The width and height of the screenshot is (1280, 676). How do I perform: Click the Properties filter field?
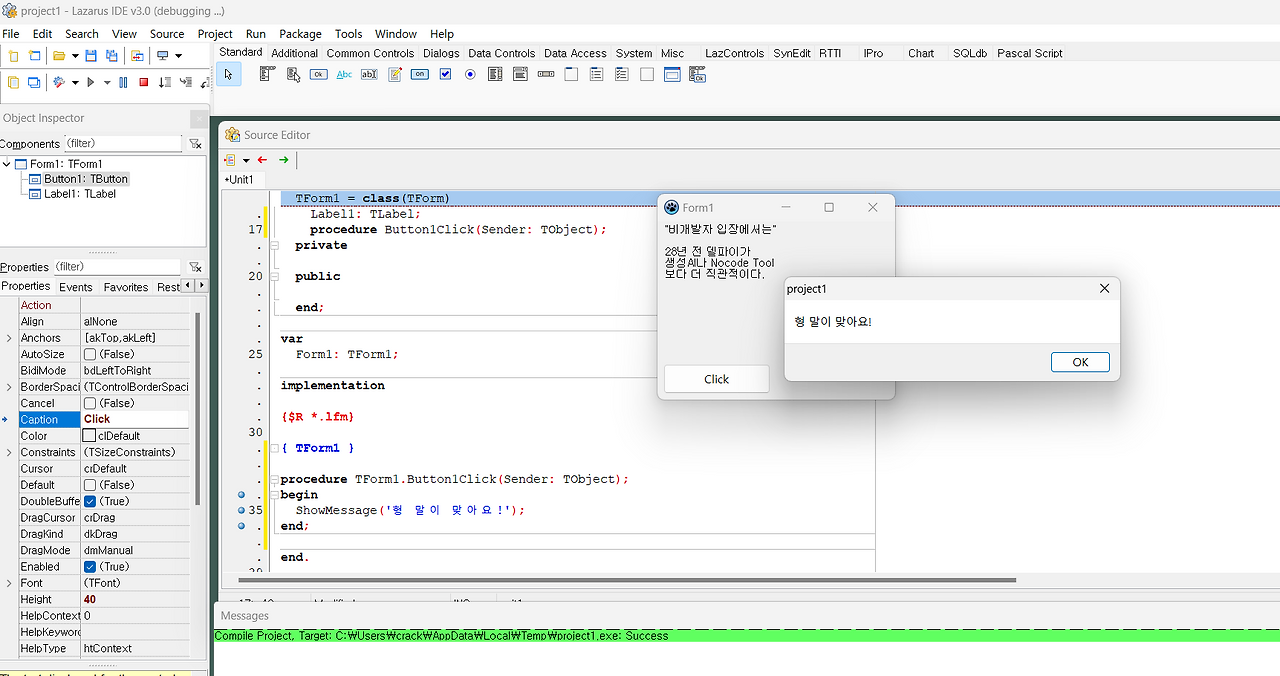pyautogui.click(x=117, y=267)
